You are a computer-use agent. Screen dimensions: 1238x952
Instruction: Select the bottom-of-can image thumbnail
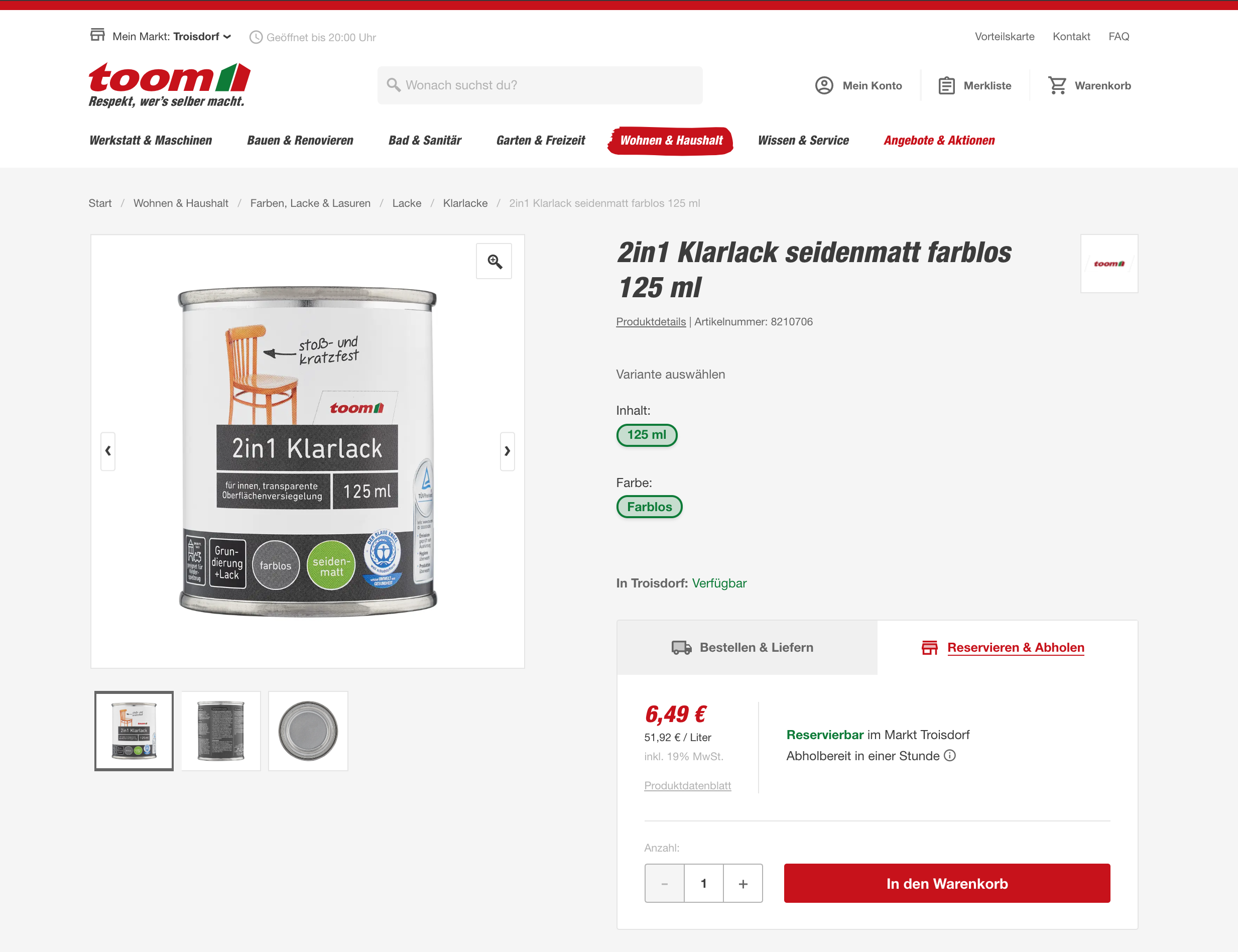(x=308, y=731)
